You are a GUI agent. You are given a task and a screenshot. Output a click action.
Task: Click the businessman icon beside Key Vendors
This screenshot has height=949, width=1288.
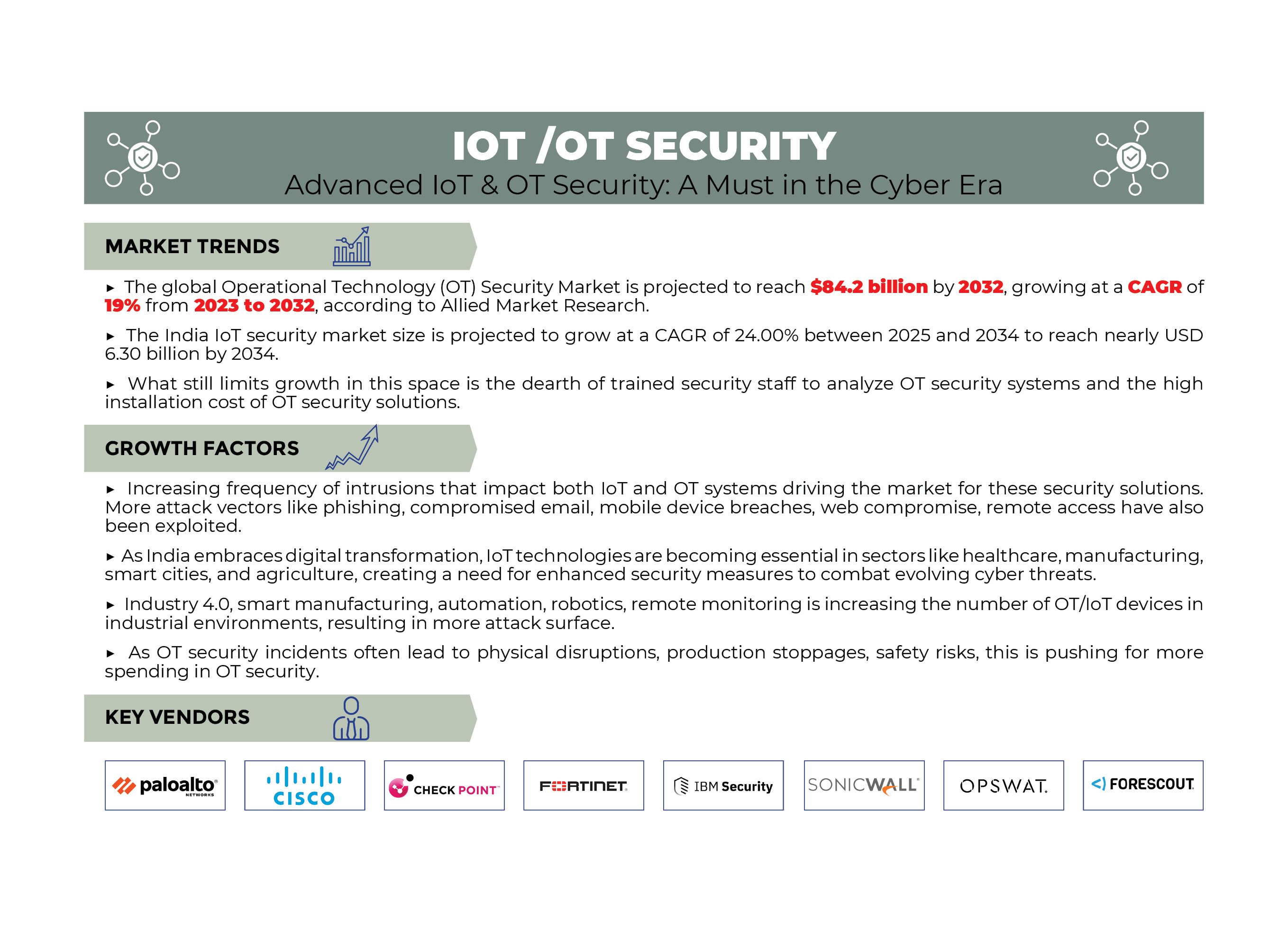(x=351, y=718)
